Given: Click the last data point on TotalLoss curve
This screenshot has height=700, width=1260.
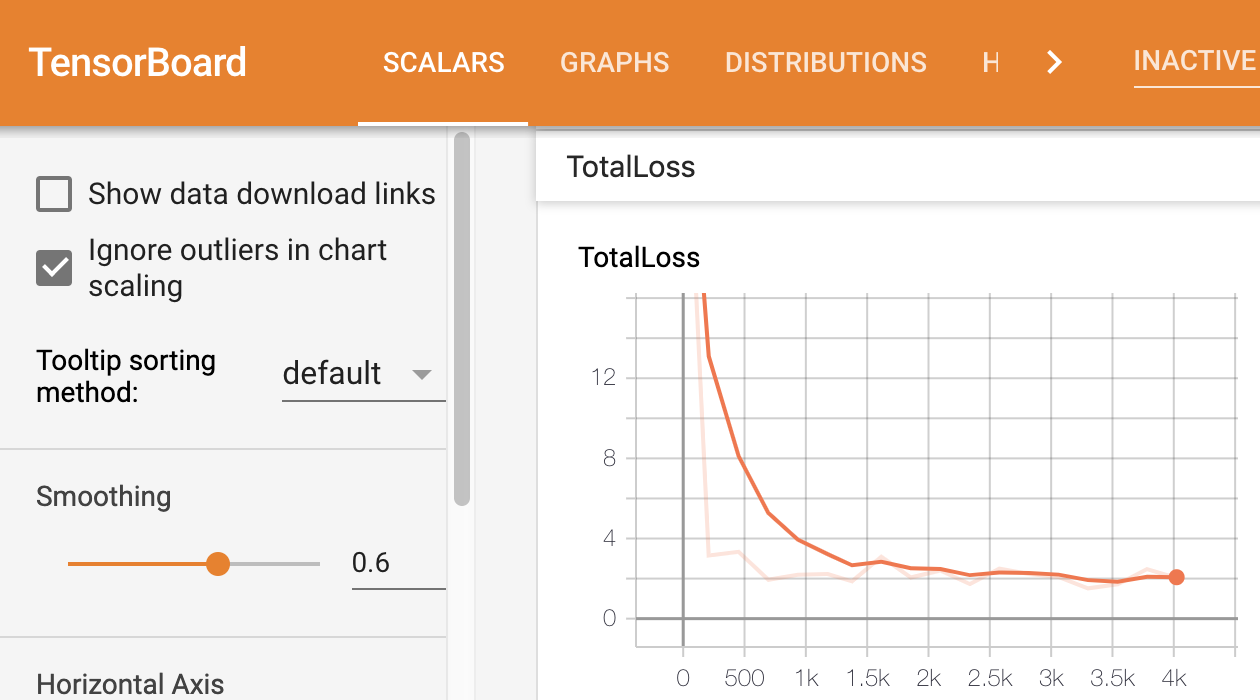Looking at the screenshot, I should click(x=1176, y=577).
